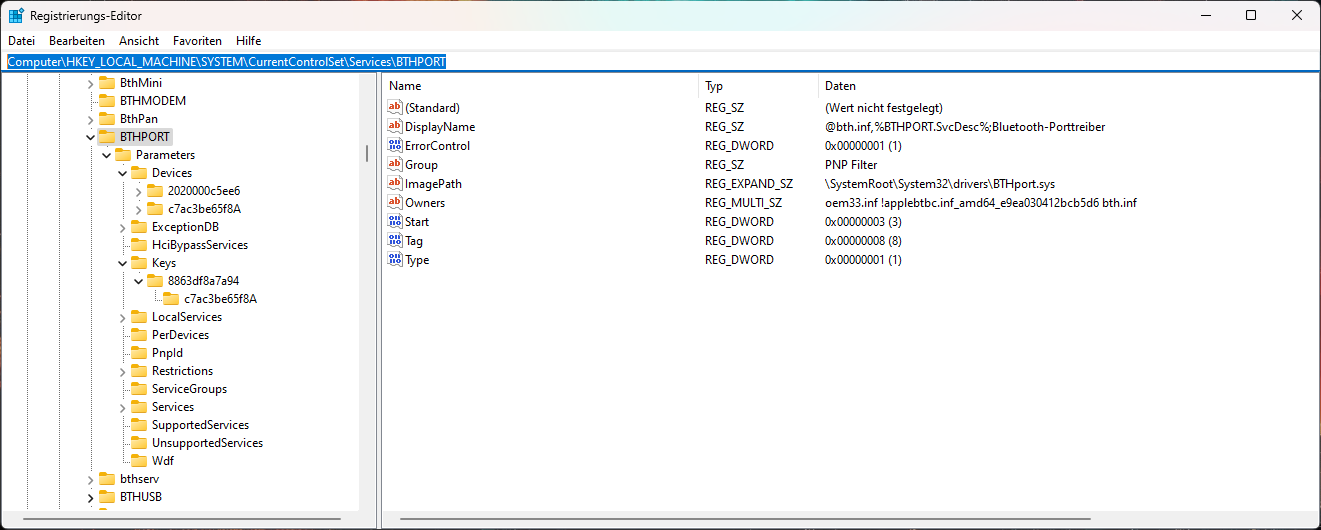This screenshot has height=530, width=1321.
Task: Click the Devices folder icon
Action: (x=139, y=173)
